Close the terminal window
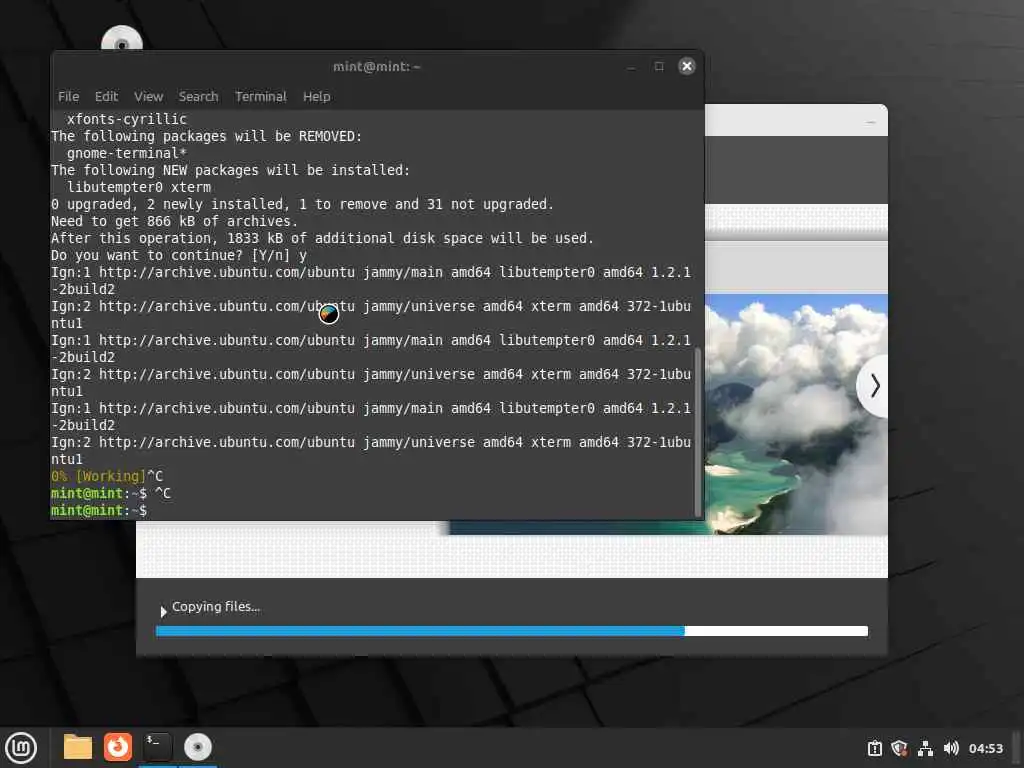 coord(686,66)
